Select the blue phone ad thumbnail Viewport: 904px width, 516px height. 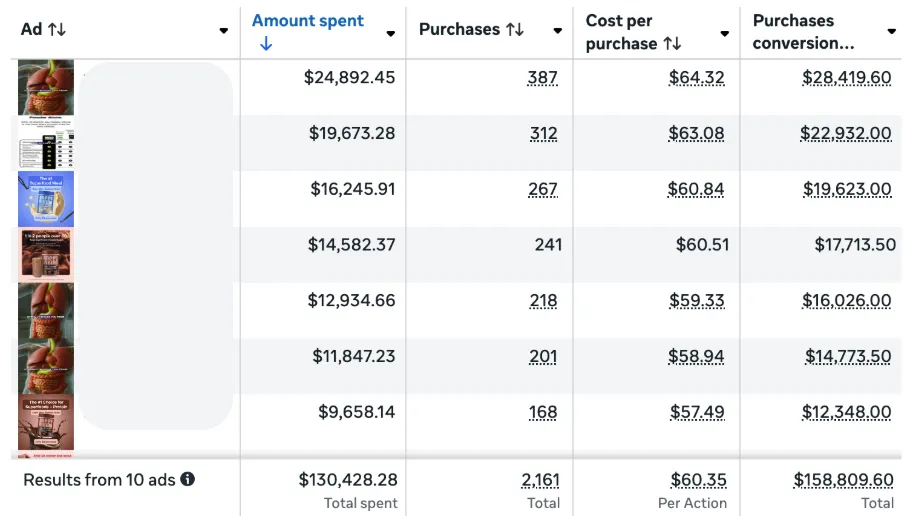[46, 199]
